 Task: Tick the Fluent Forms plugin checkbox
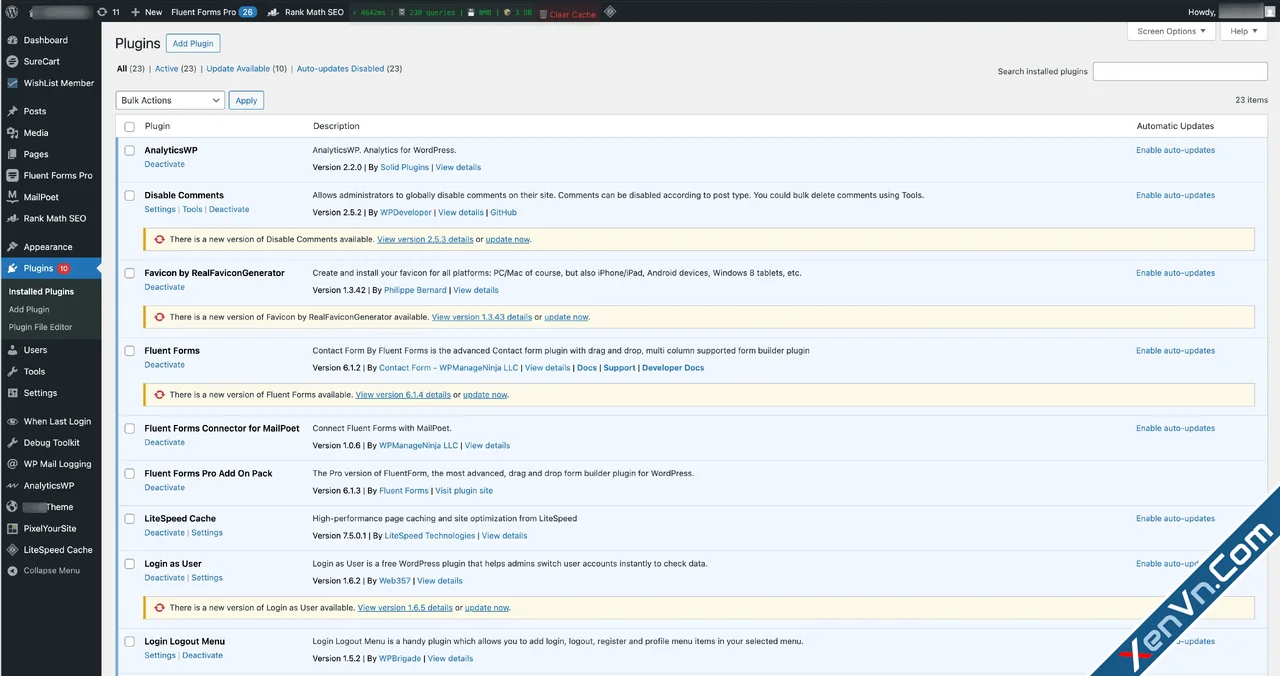[x=129, y=351]
